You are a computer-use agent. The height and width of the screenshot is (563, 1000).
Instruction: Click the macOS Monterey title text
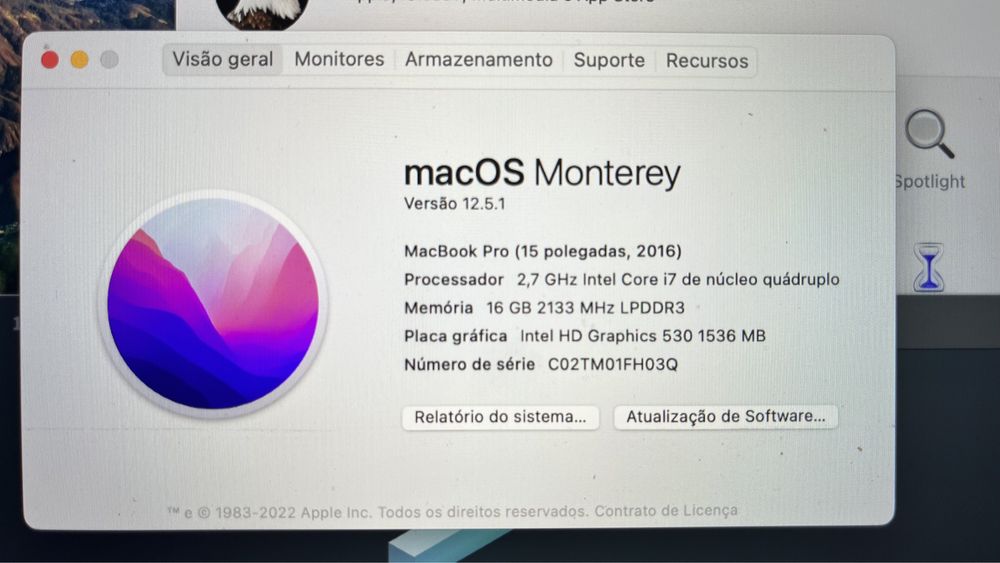(543, 173)
